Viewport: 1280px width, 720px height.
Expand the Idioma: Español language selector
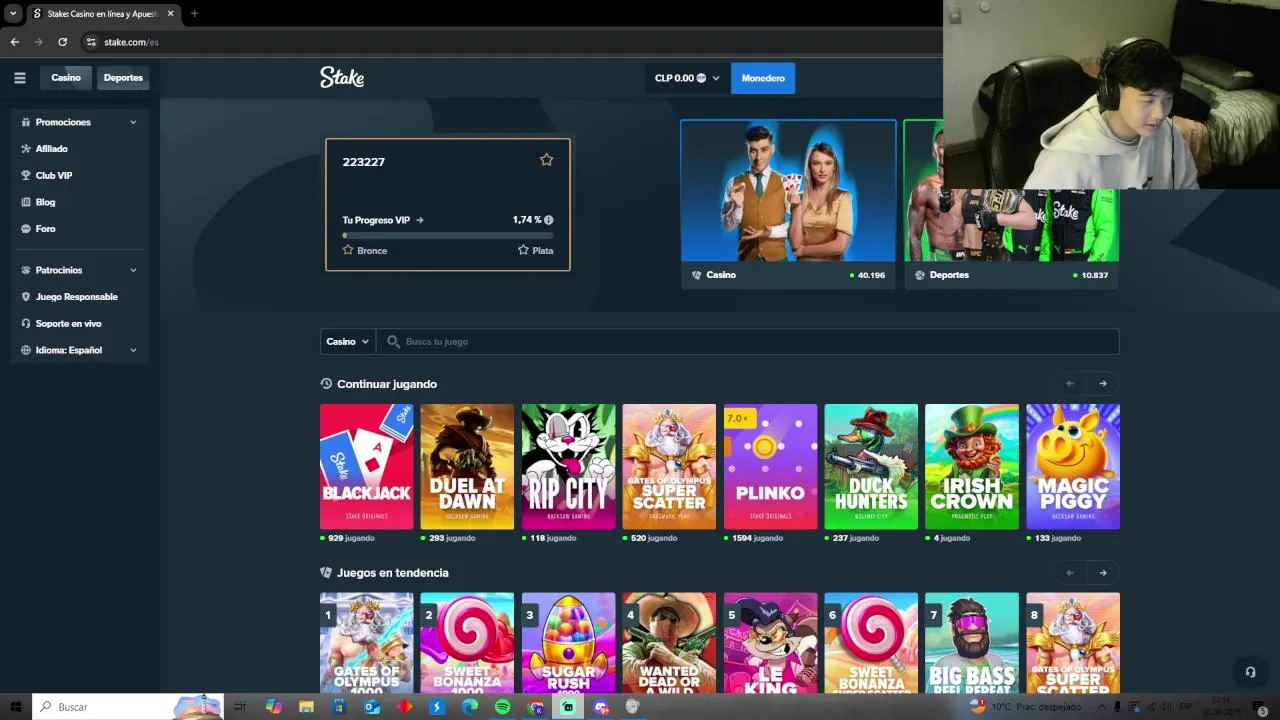(x=79, y=351)
